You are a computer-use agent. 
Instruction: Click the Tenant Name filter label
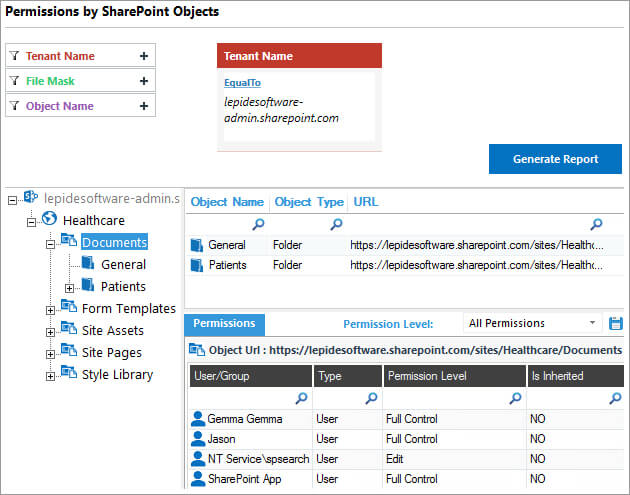click(60, 56)
